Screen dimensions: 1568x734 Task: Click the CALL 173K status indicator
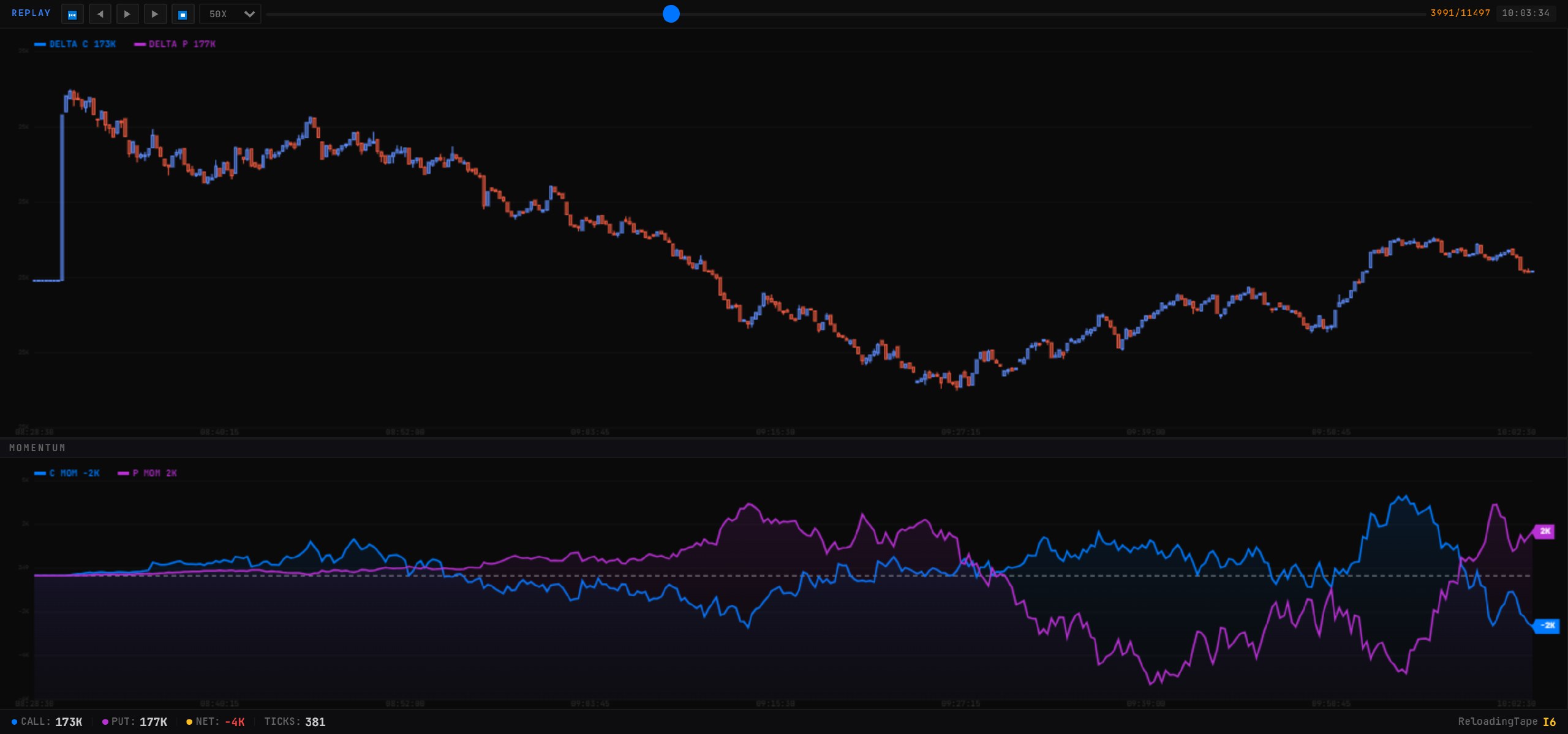pos(47,722)
